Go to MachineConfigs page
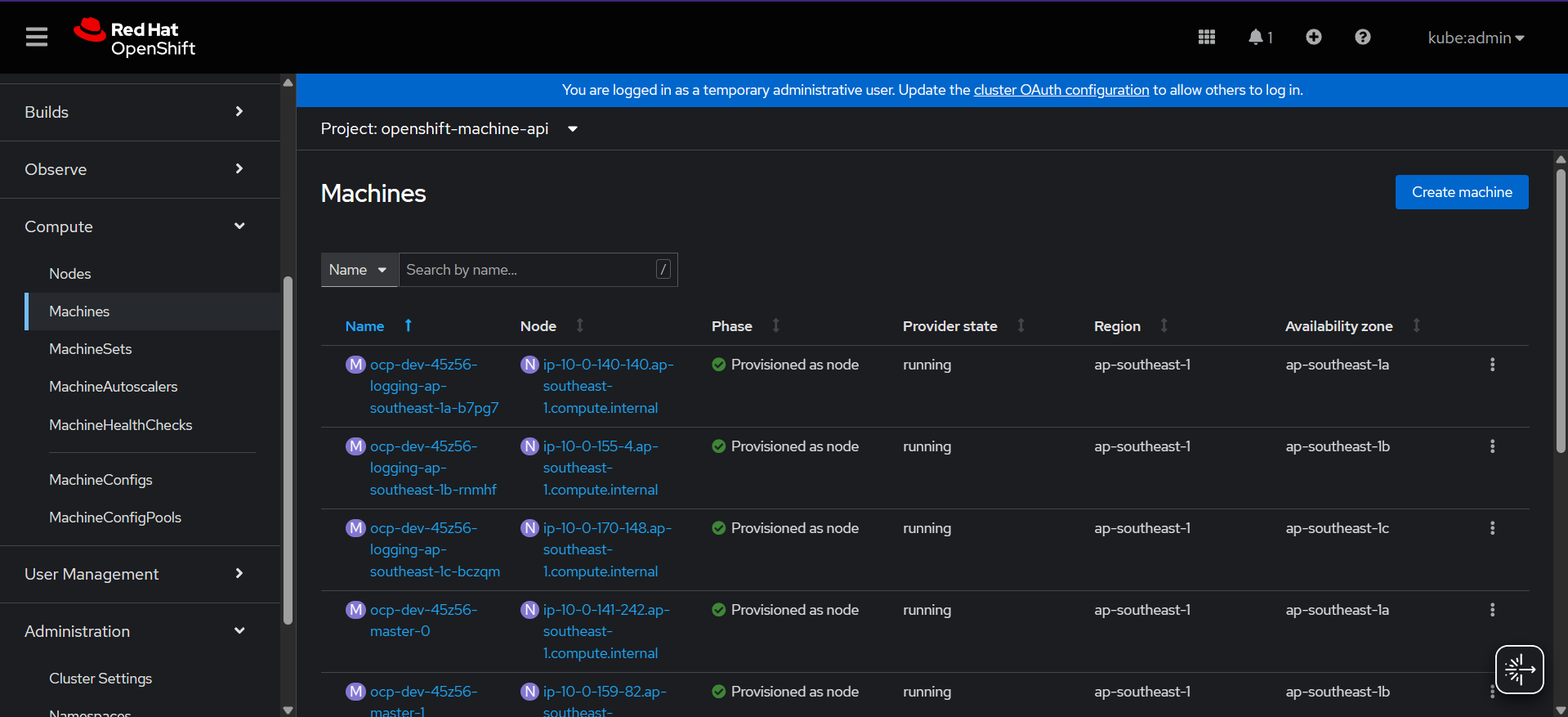The image size is (1568, 717). (101, 480)
